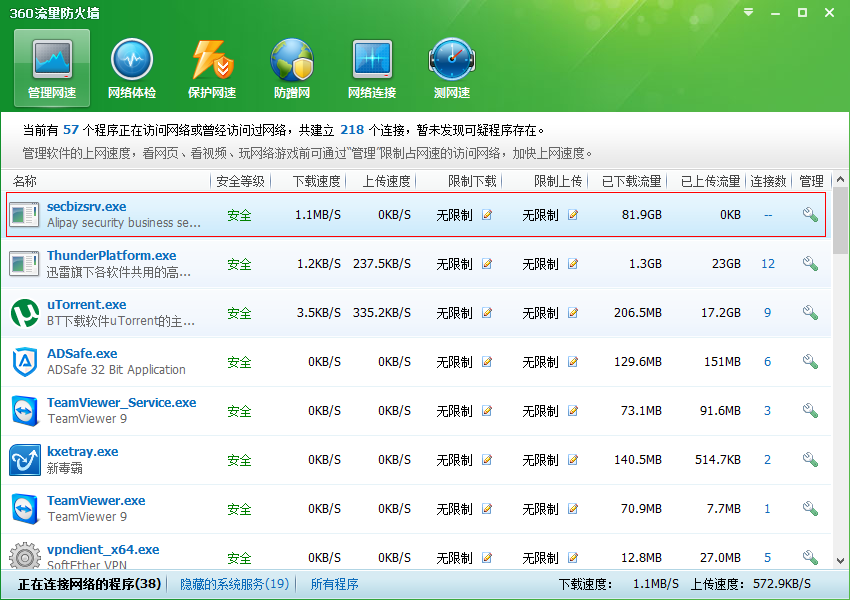The height and width of the screenshot is (600, 850).
Task: Click 81.9GB downloaded value for secbizsrv.exe
Action: [x=642, y=215]
